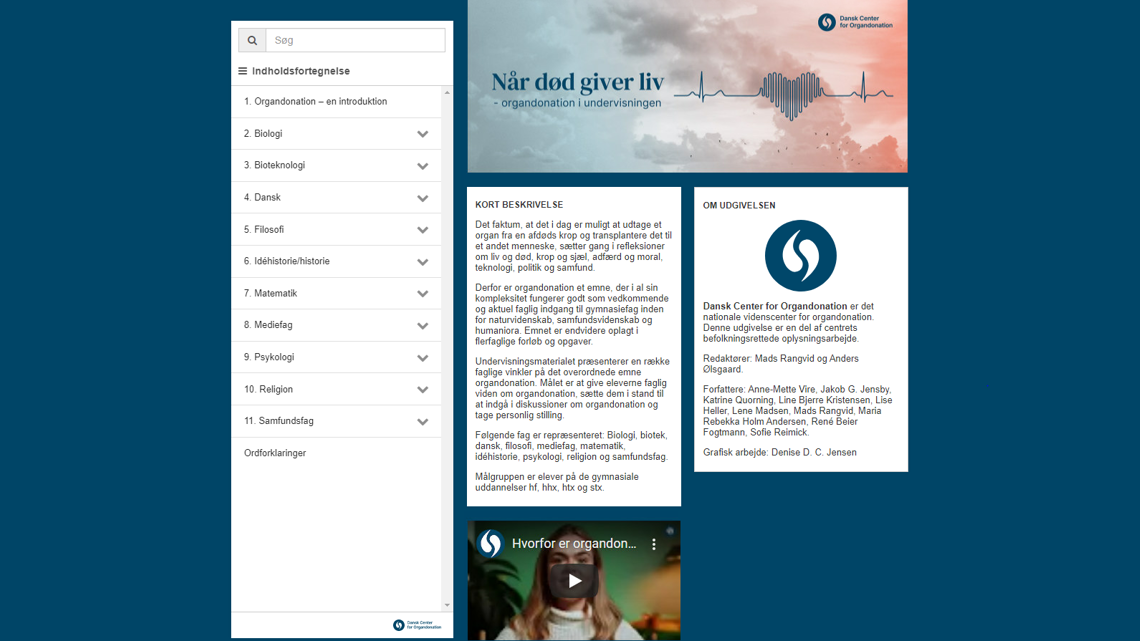
Task: Expand the 4. Dansk chapter arrow
Action: coord(422,198)
